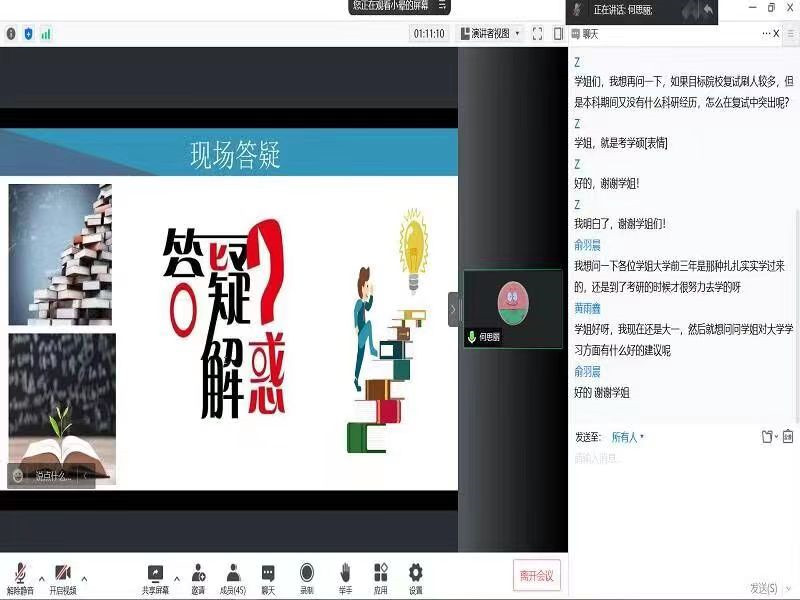This screenshot has width=800, height=600.
Task: Choose chat recipient via 所有人 dropdown
Action: pyautogui.click(x=628, y=437)
